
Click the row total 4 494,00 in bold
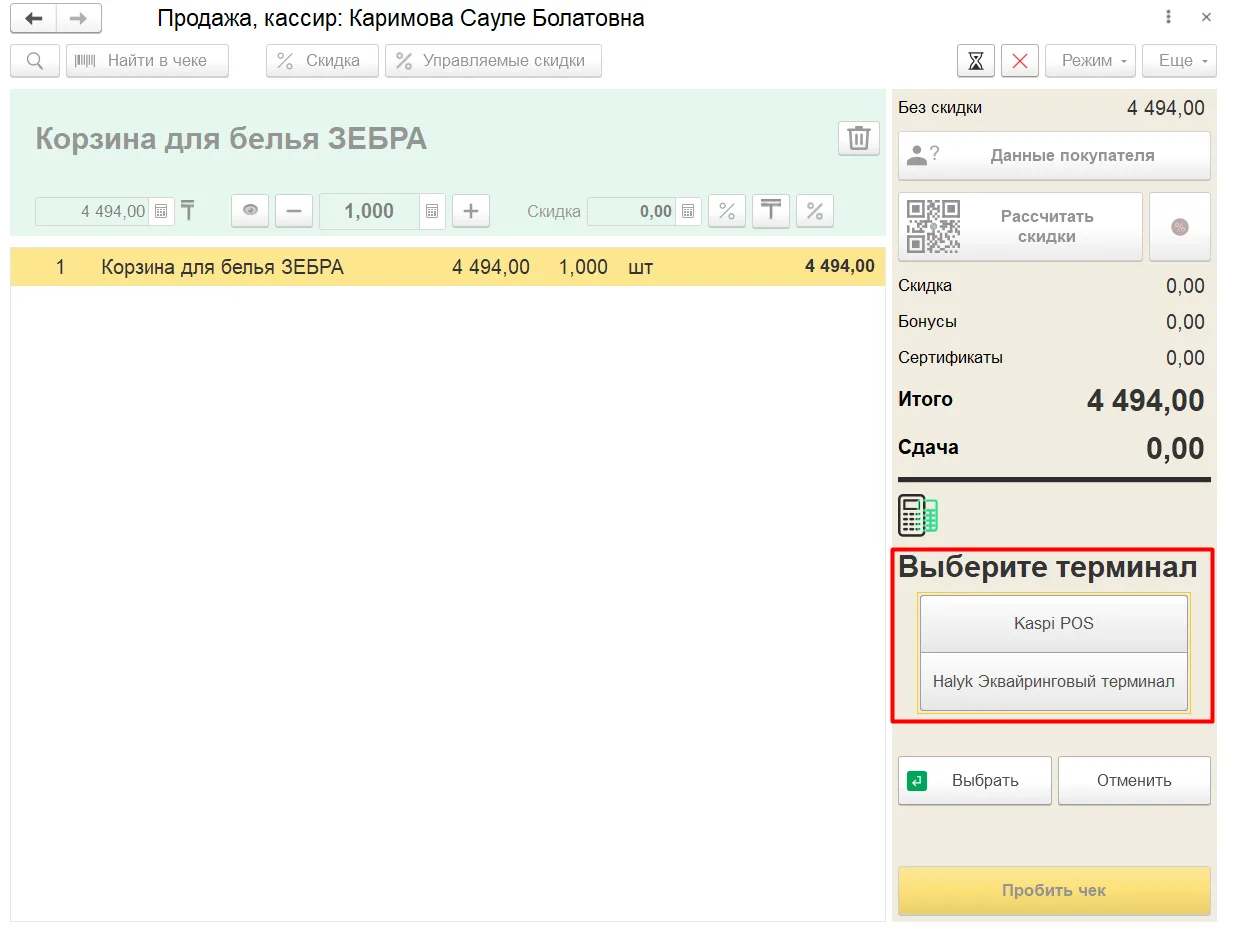[x=840, y=267]
